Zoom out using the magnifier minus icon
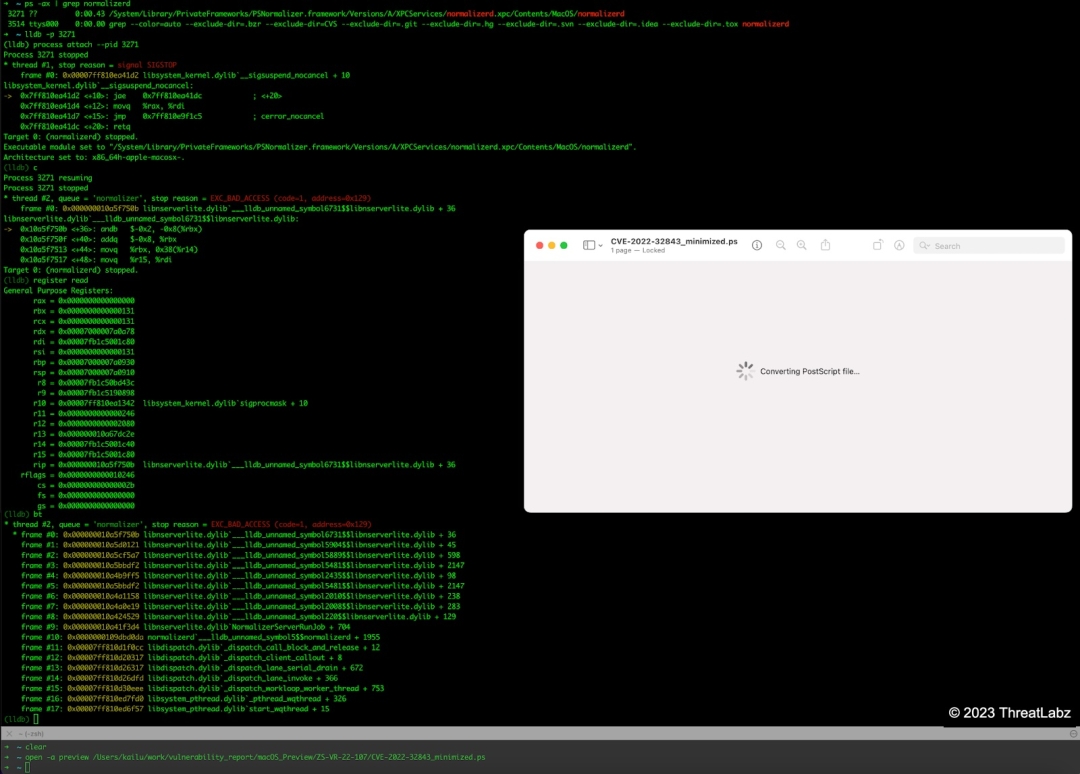Image resolution: width=1080 pixels, height=774 pixels. pyautogui.click(x=780, y=245)
